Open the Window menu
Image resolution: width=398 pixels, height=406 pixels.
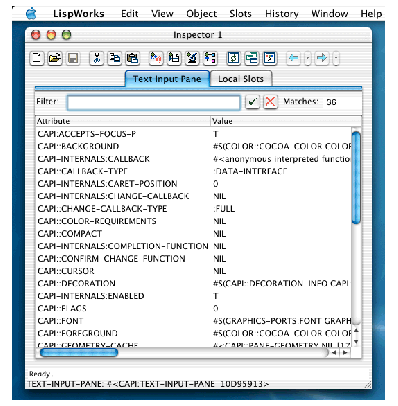329,14
